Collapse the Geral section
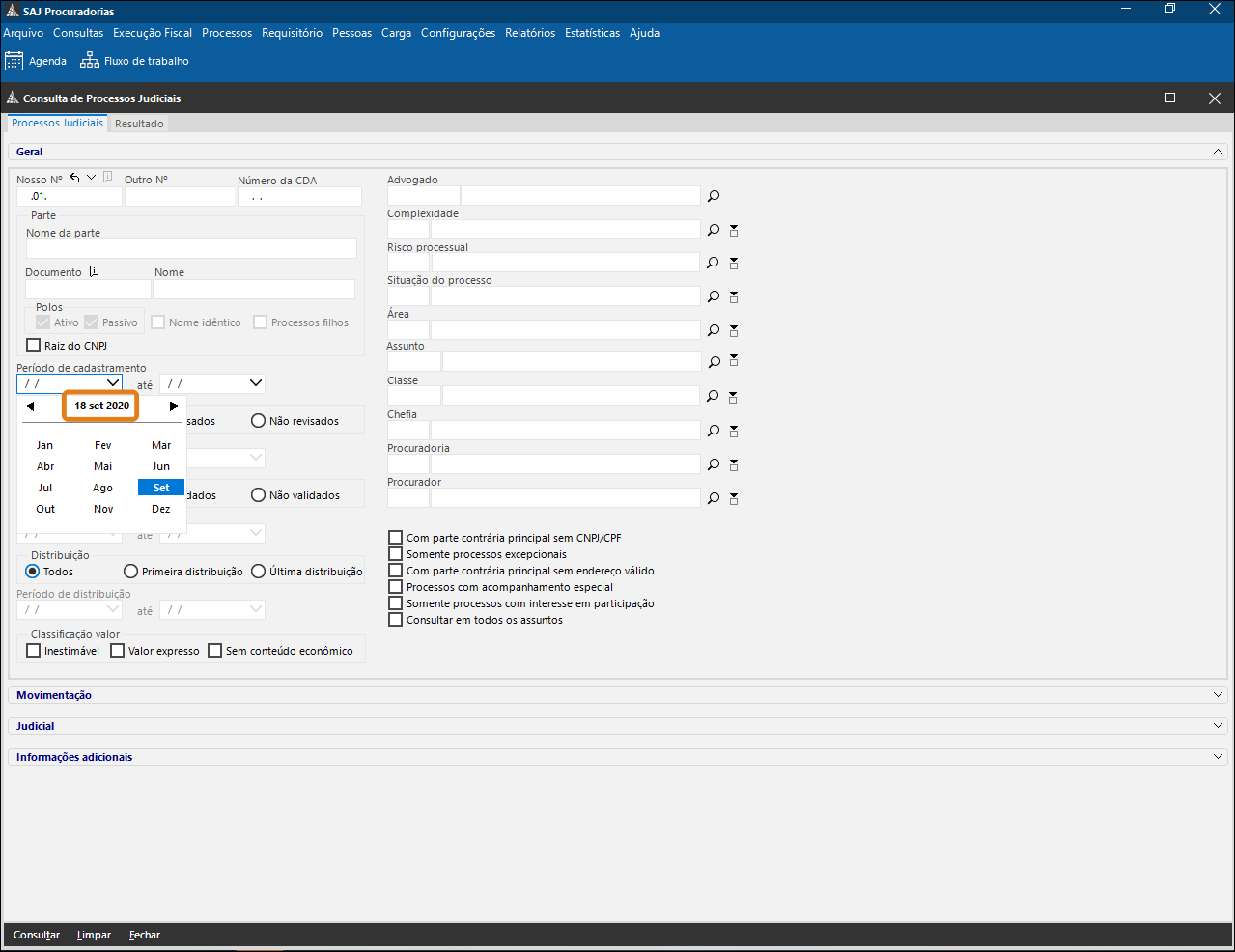 coord(1218,152)
